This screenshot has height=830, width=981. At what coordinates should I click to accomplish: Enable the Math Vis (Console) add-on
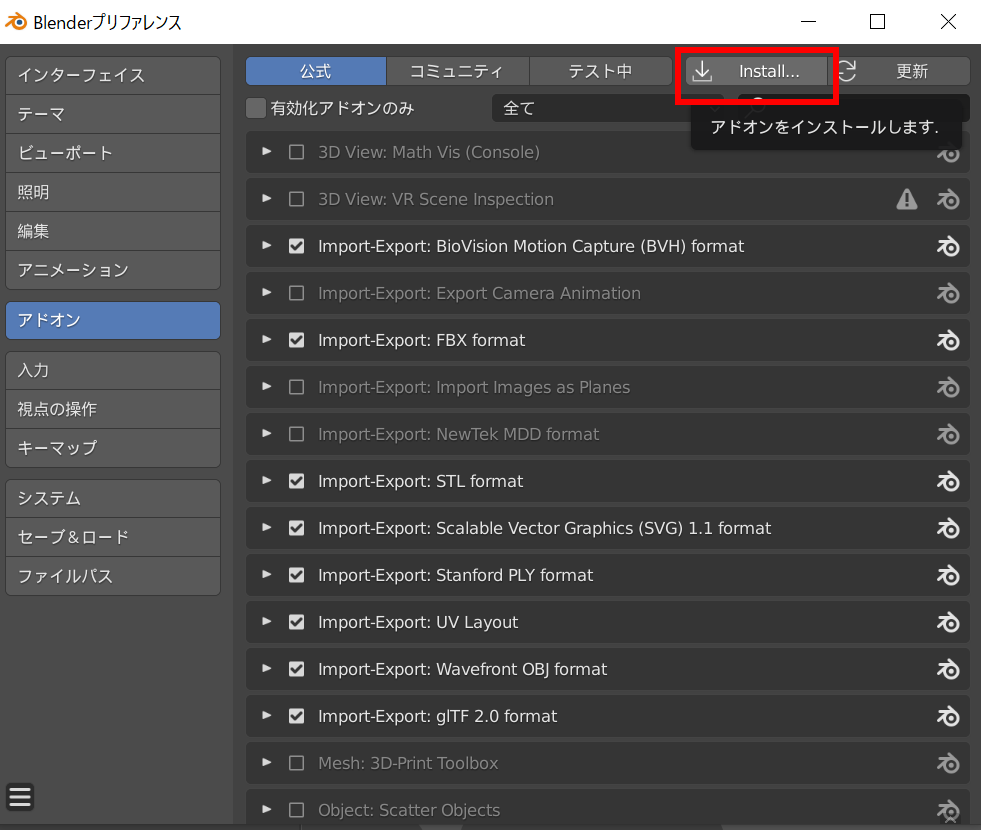click(x=297, y=152)
